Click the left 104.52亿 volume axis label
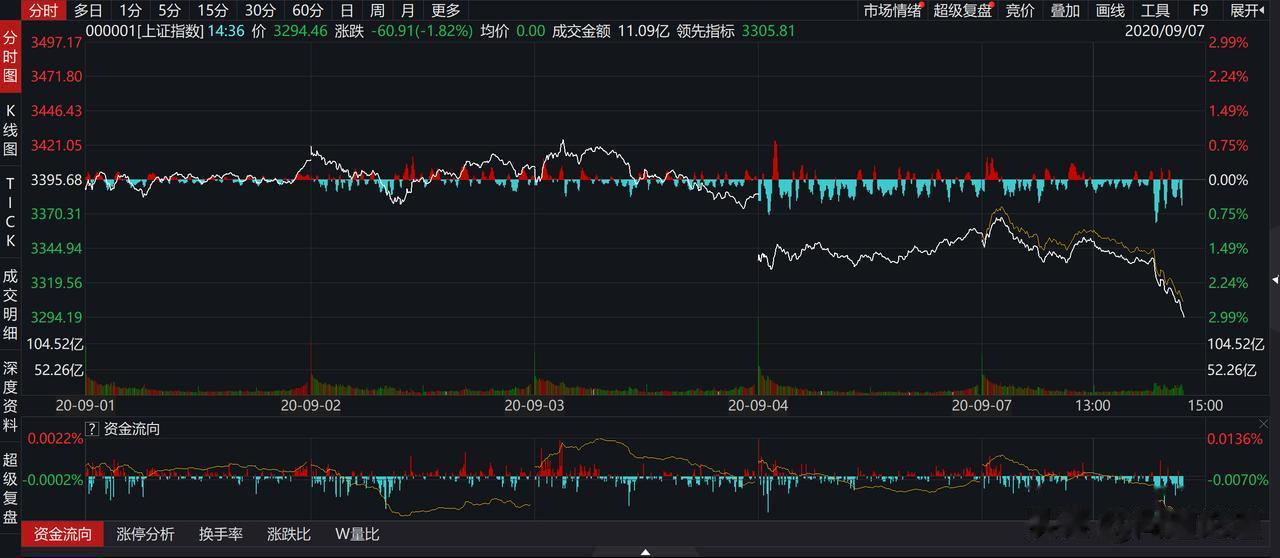Image resolution: width=1280 pixels, height=558 pixels. (54, 344)
